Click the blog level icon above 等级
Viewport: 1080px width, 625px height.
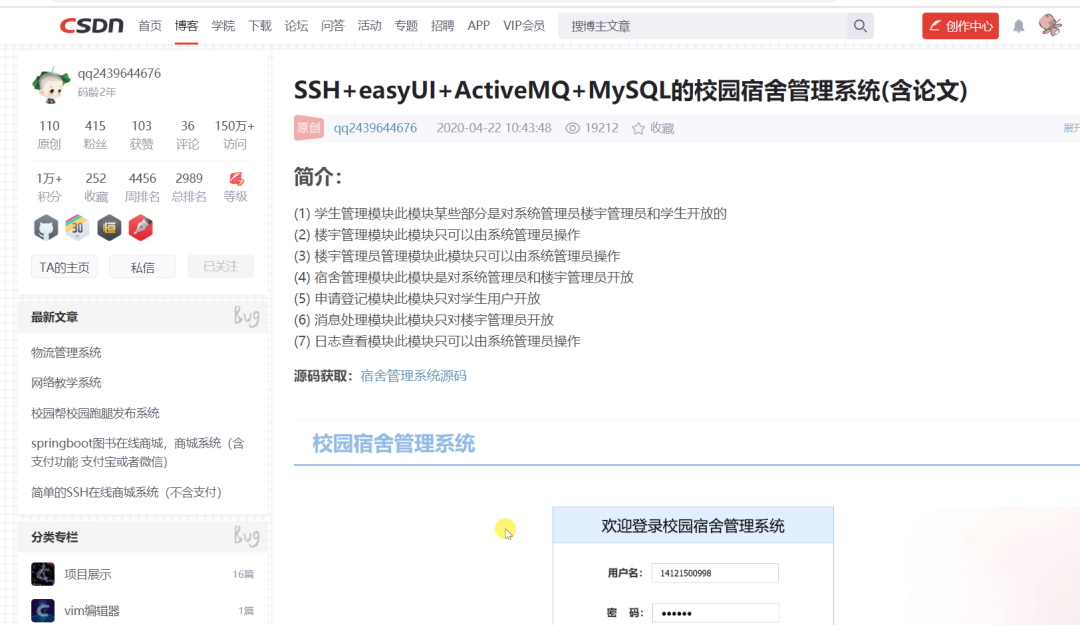(x=236, y=178)
